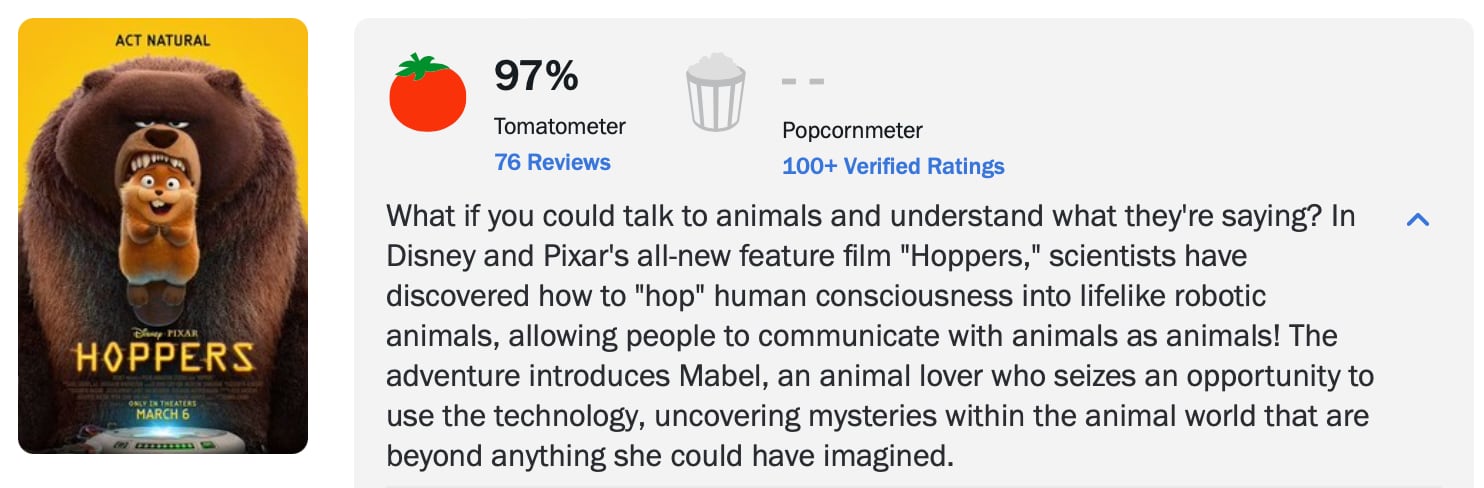
Task: Click the glowing device at poster bottom
Action: [163, 439]
